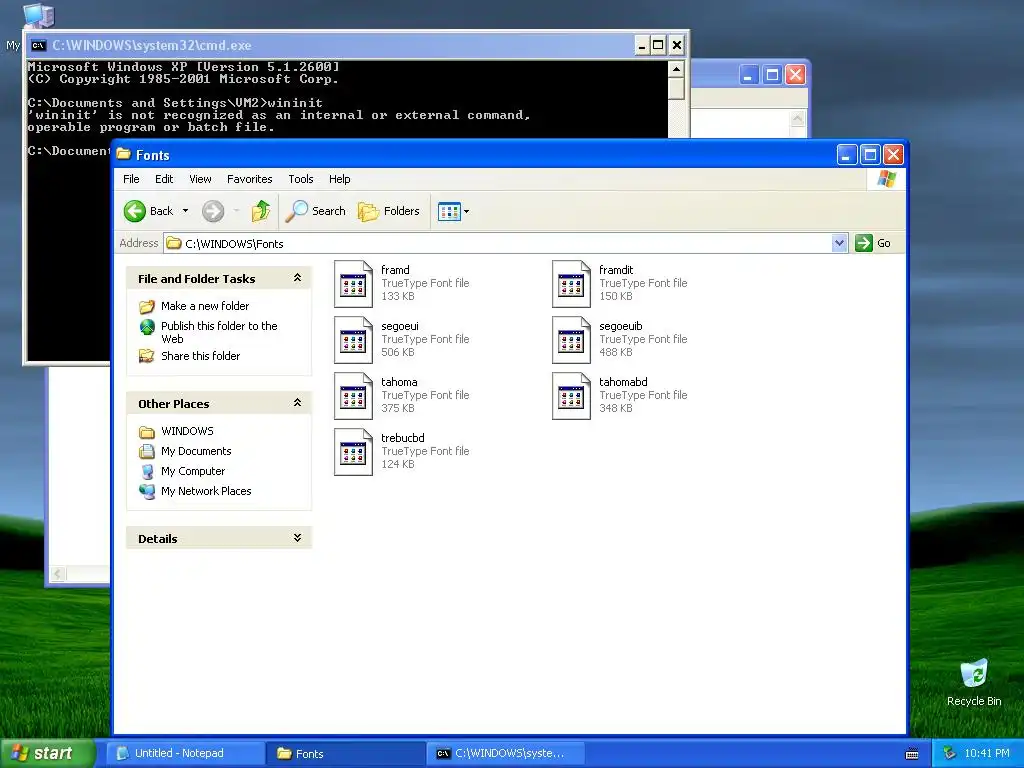
Task: Close the Notepad window behind
Action: 795,74
